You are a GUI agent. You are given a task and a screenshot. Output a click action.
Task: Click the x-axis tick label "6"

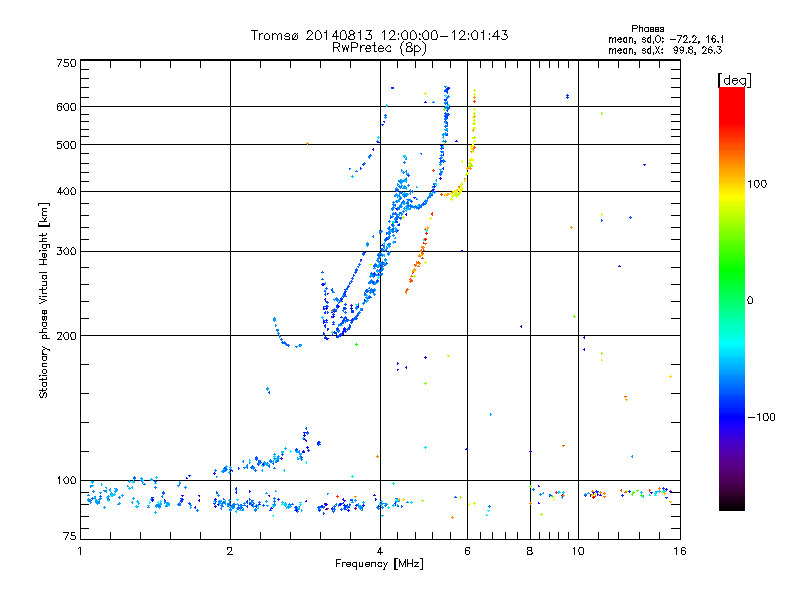point(467,551)
